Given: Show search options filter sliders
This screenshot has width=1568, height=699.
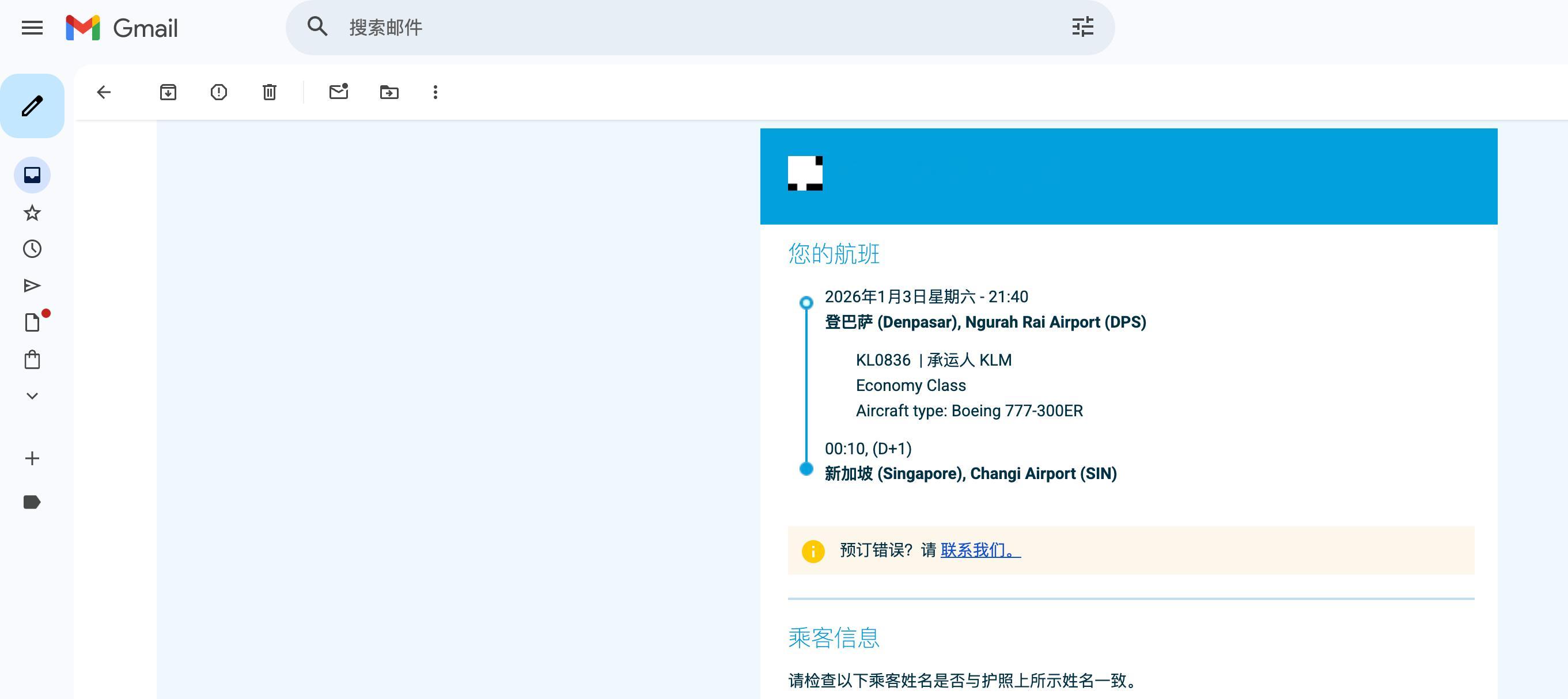Looking at the screenshot, I should [1082, 28].
